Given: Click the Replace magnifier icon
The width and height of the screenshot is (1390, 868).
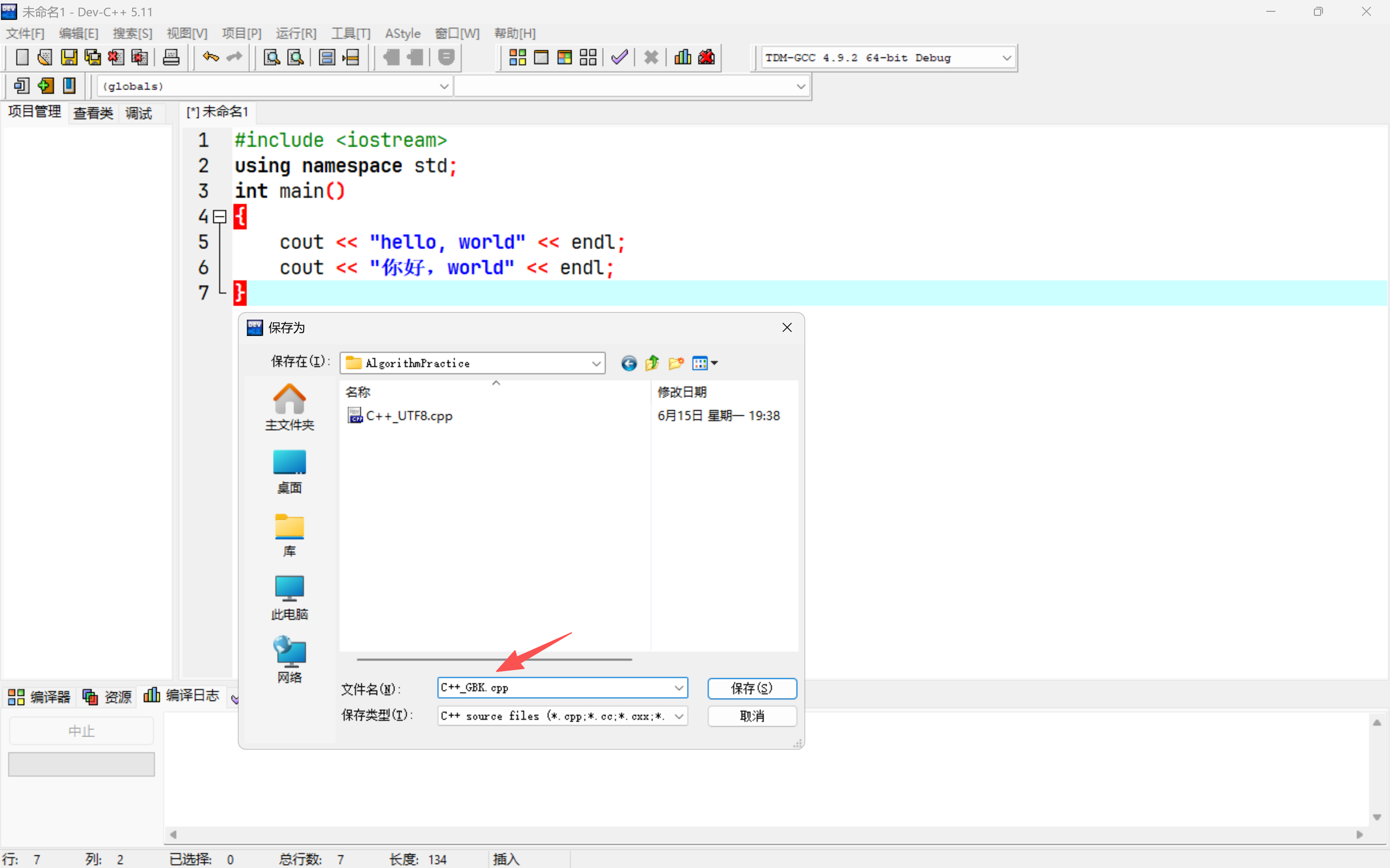Looking at the screenshot, I should click(x=296, y=58).
